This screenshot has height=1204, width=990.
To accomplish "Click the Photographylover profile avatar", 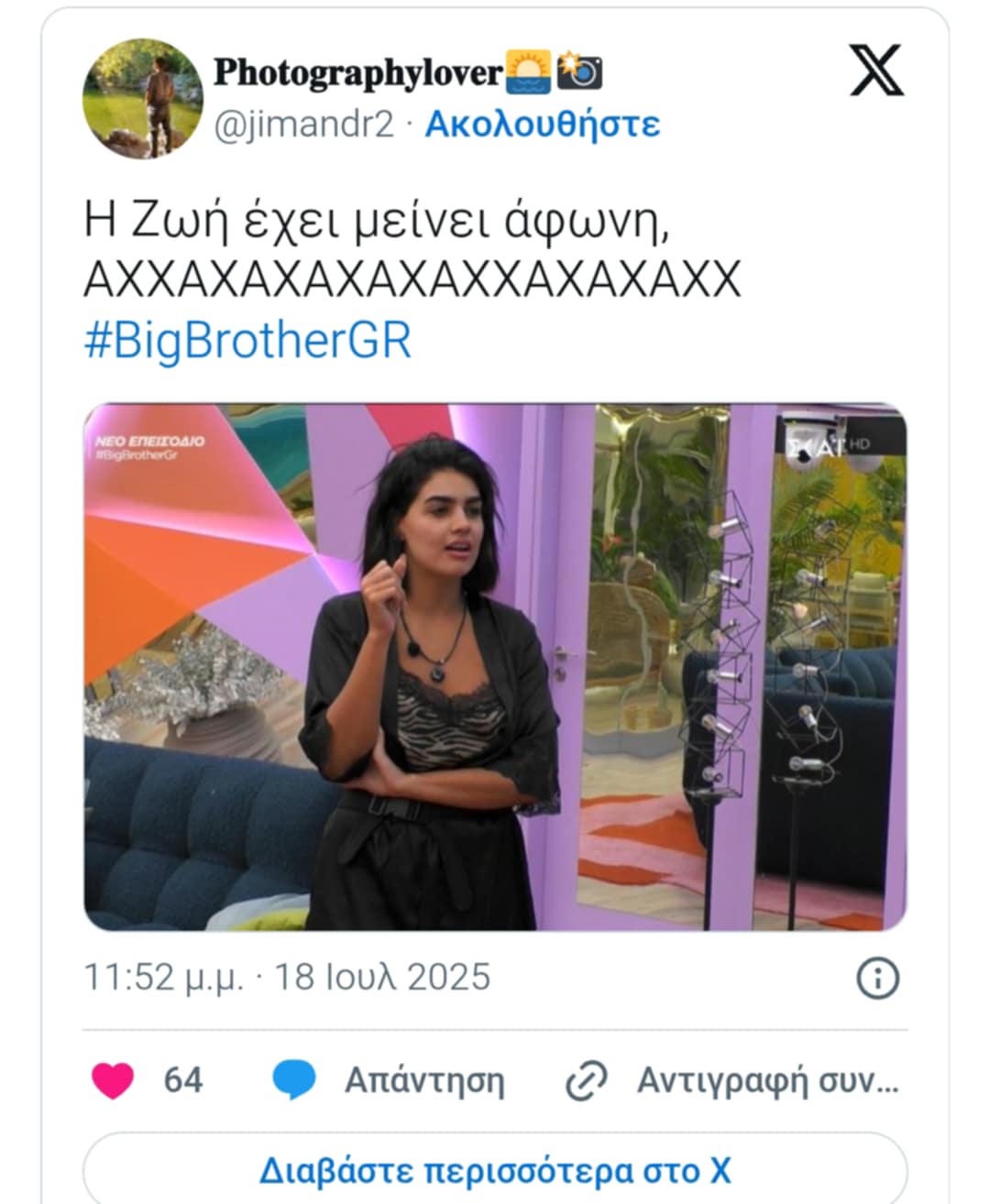I will coord(142,99).
